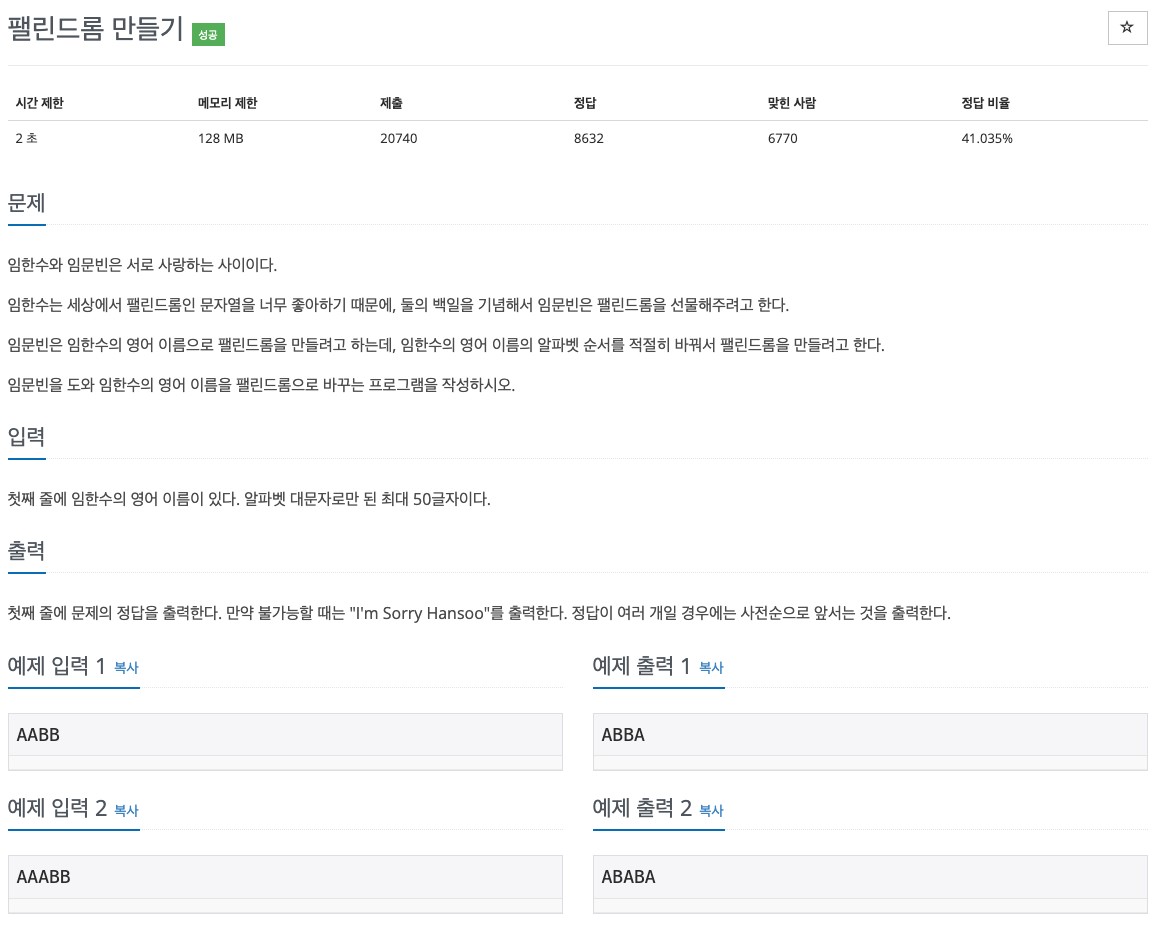Click the 팰린드롬 만들기 problem title
Viewport: 1156px width, 928px height.
pyautogui.click(x=95, y=29)
